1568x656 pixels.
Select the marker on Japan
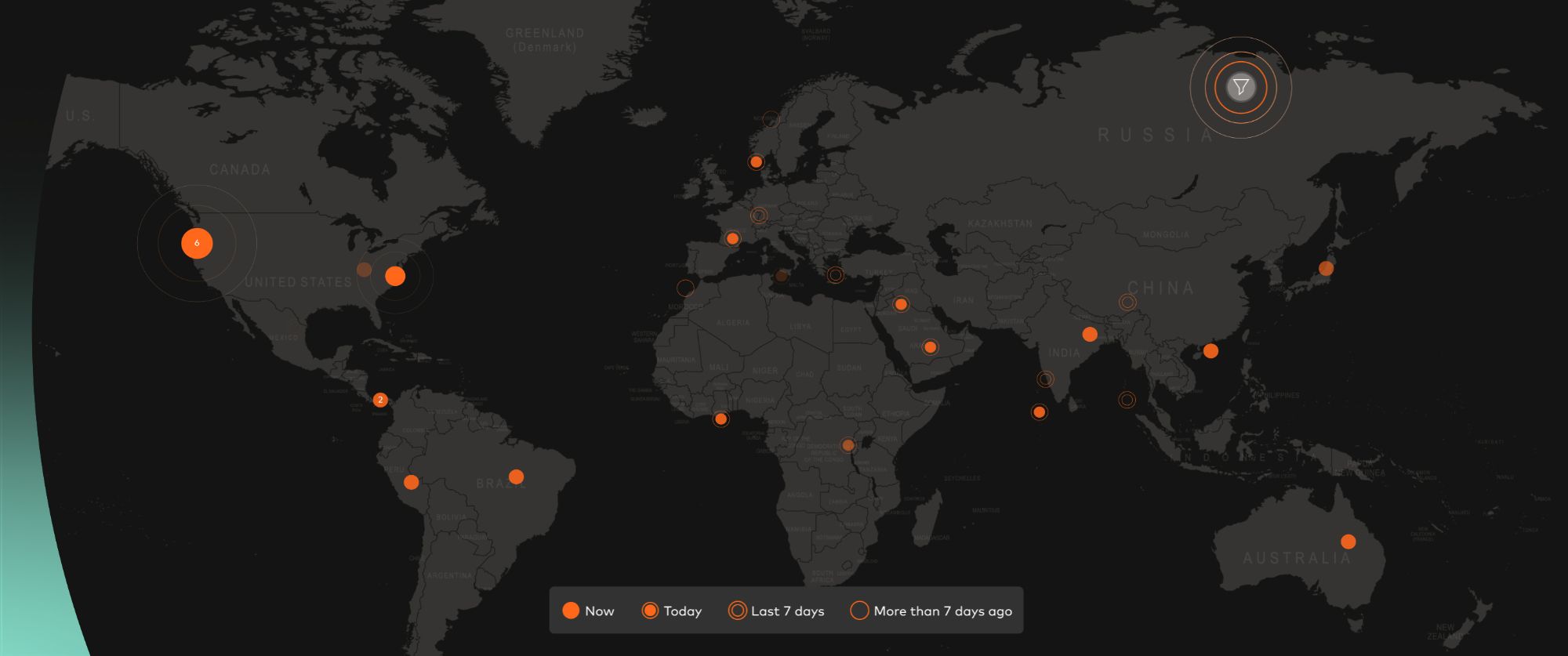click(x=1326, y=268)
